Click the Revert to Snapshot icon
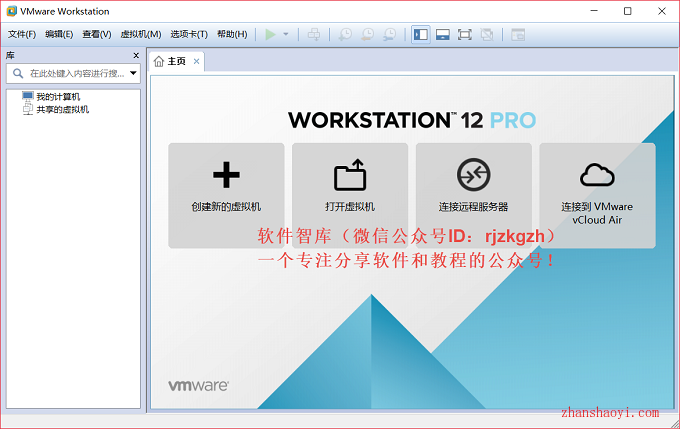The width and height of the screenshot is (680, 429). [x=368, y=34]
